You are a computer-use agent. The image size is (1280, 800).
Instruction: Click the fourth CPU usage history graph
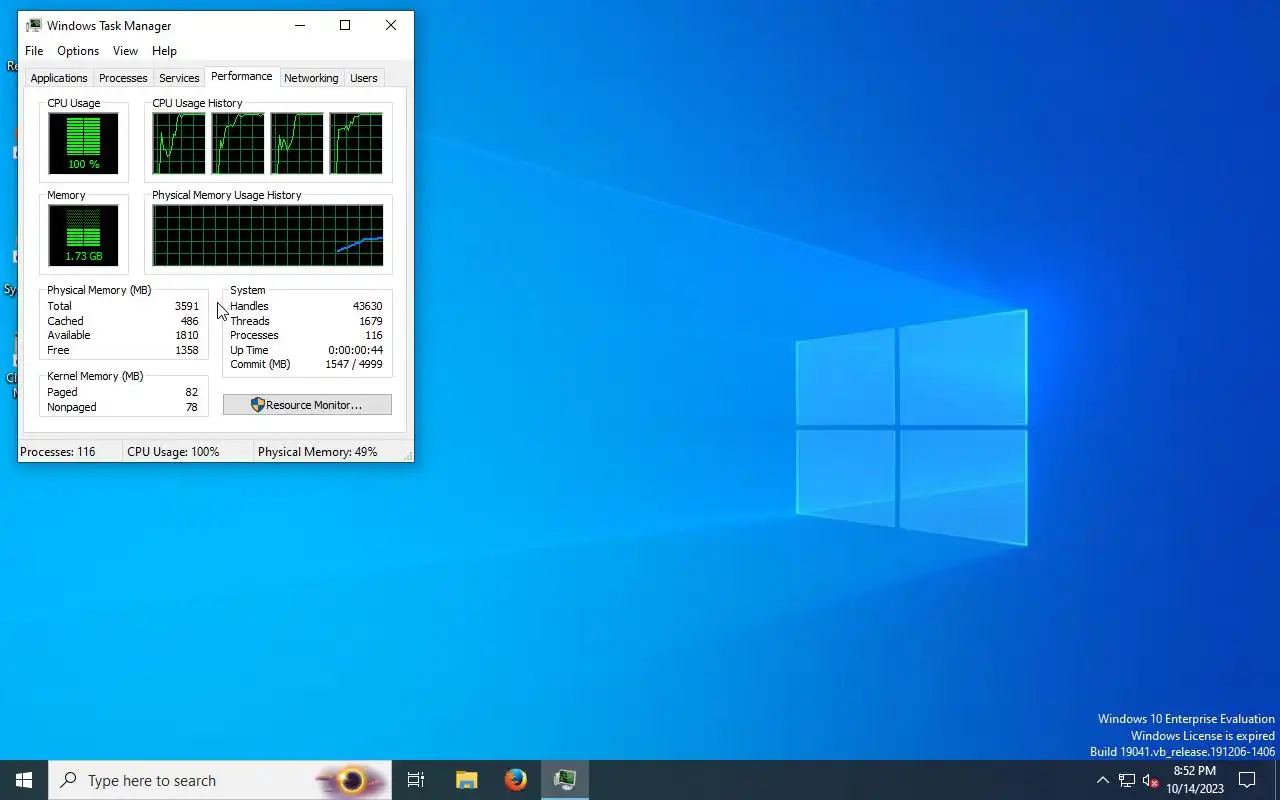coord(356,143)
